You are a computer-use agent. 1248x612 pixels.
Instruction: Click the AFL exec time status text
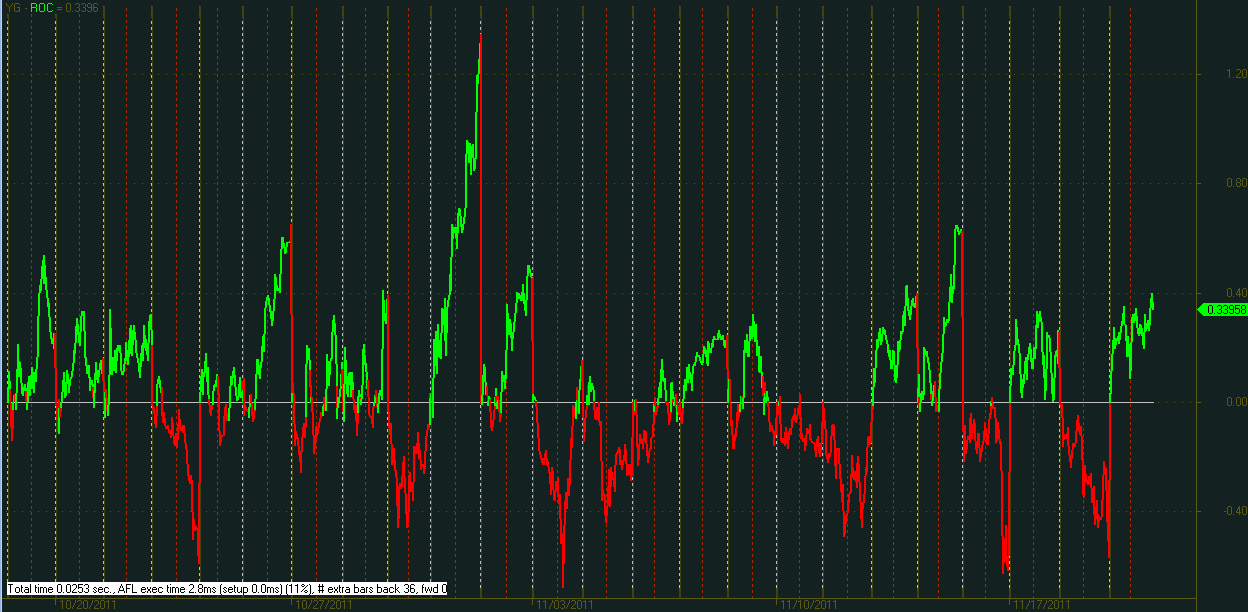coord(227,589)
